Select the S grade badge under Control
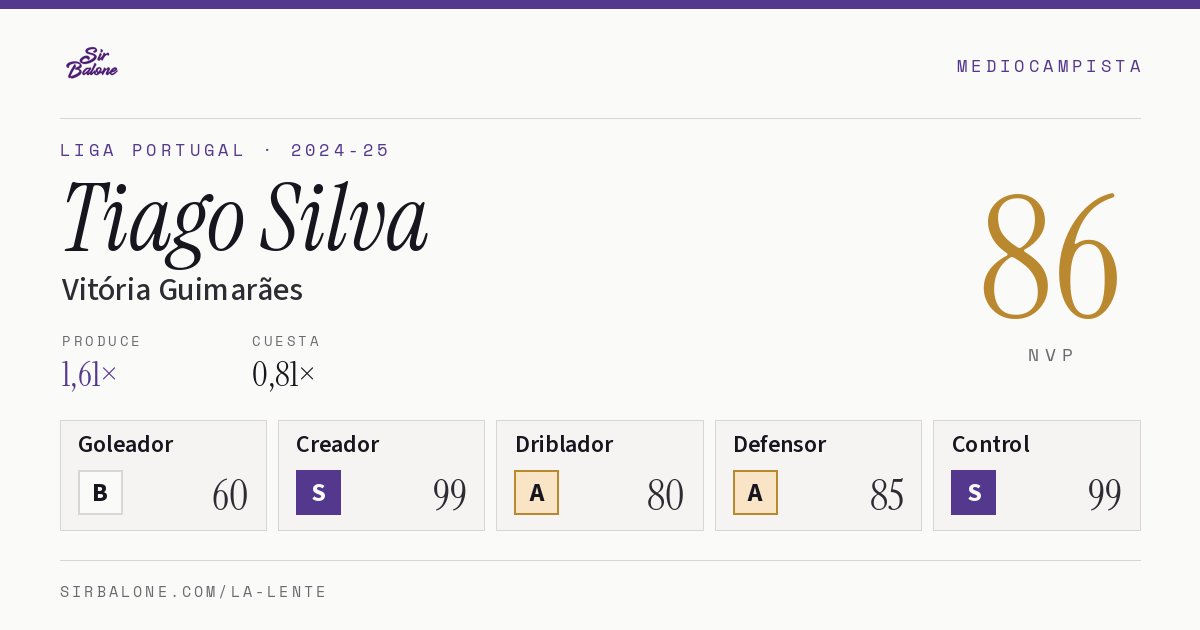Image resolution: width=1200 pixels, height=630 pixels. click(973, 493)
